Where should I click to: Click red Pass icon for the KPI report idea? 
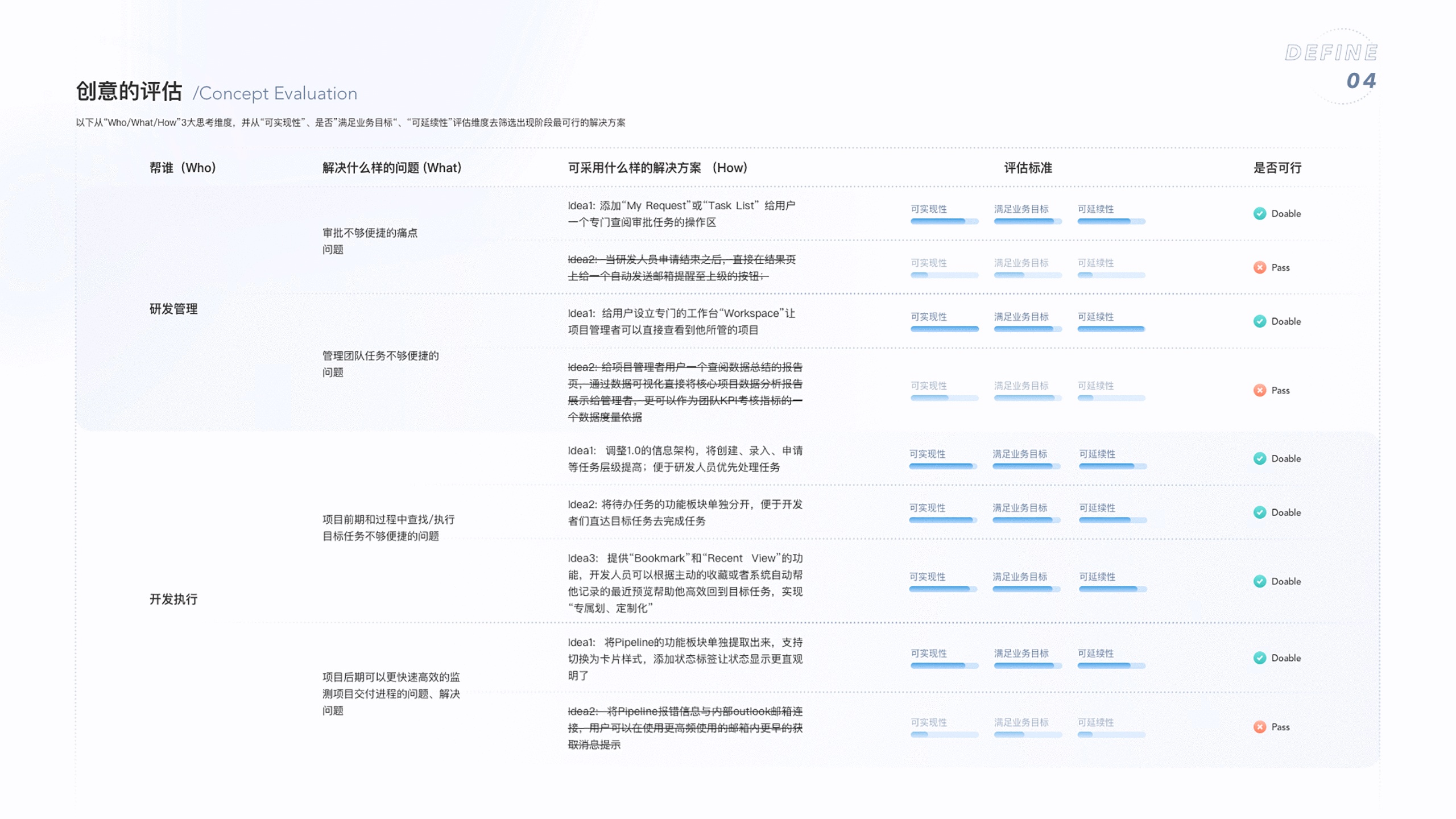1259,390
